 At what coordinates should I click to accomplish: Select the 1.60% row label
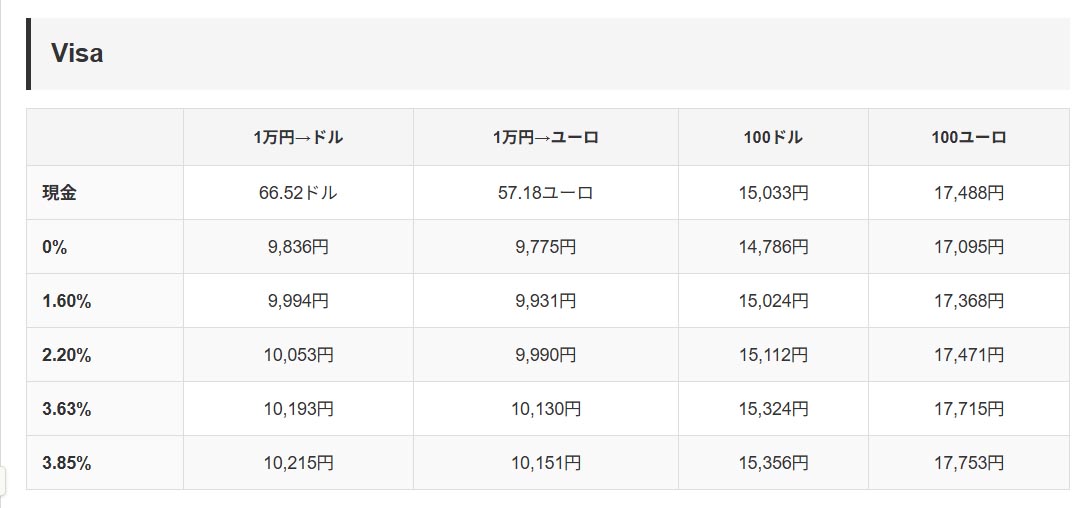coord(66,301)
